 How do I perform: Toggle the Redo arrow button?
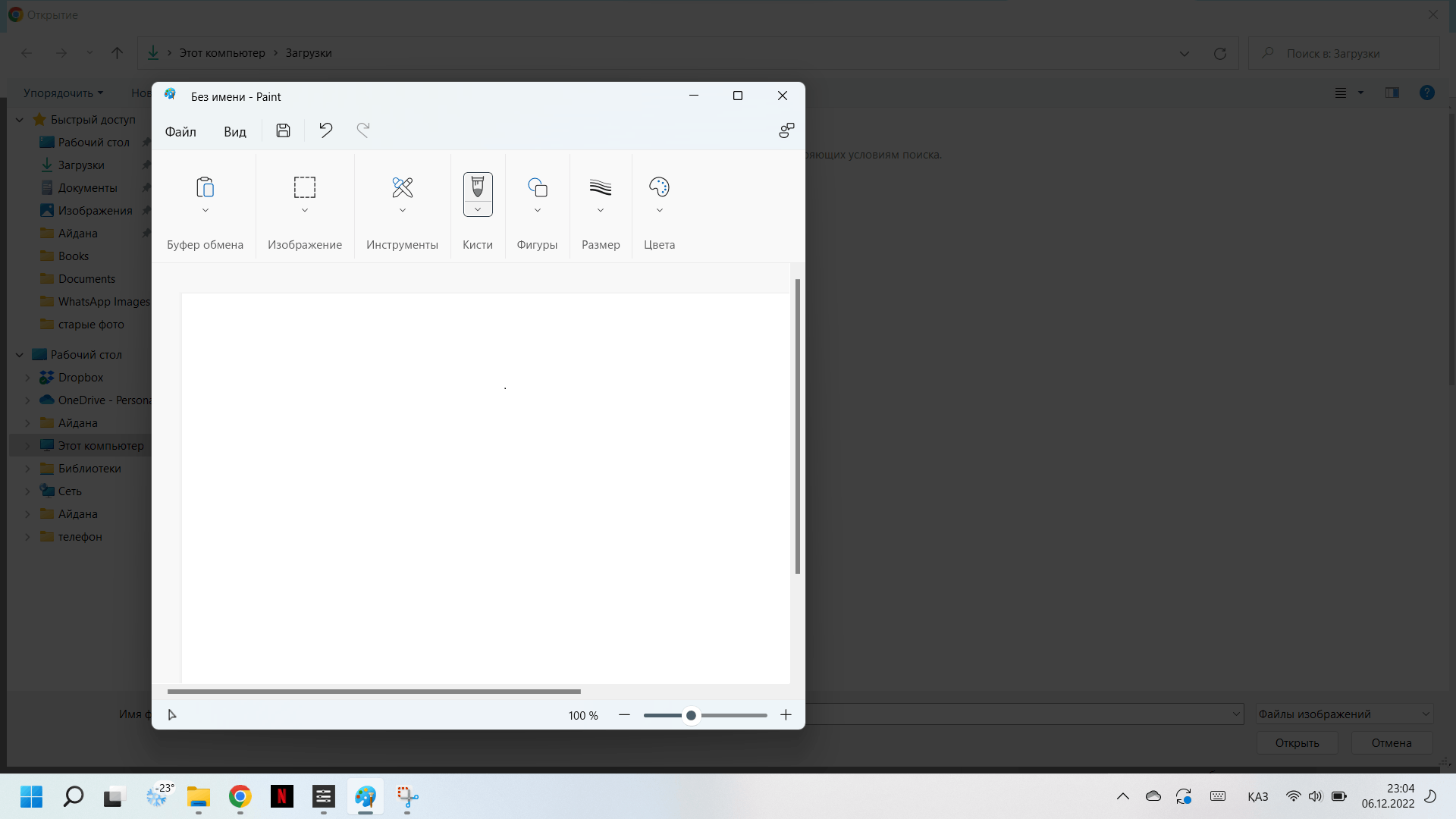click(363, 131)
